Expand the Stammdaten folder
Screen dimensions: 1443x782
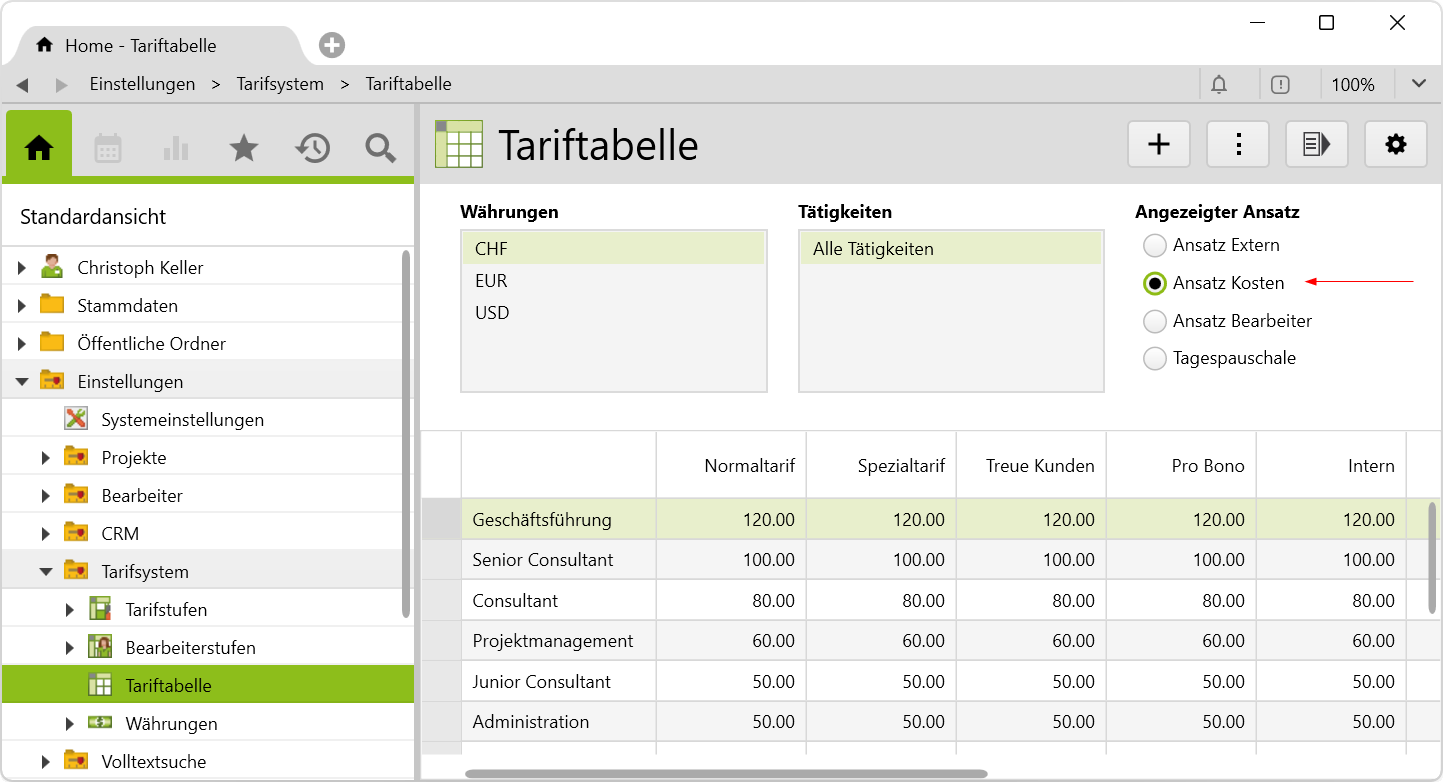pos(22,306)
